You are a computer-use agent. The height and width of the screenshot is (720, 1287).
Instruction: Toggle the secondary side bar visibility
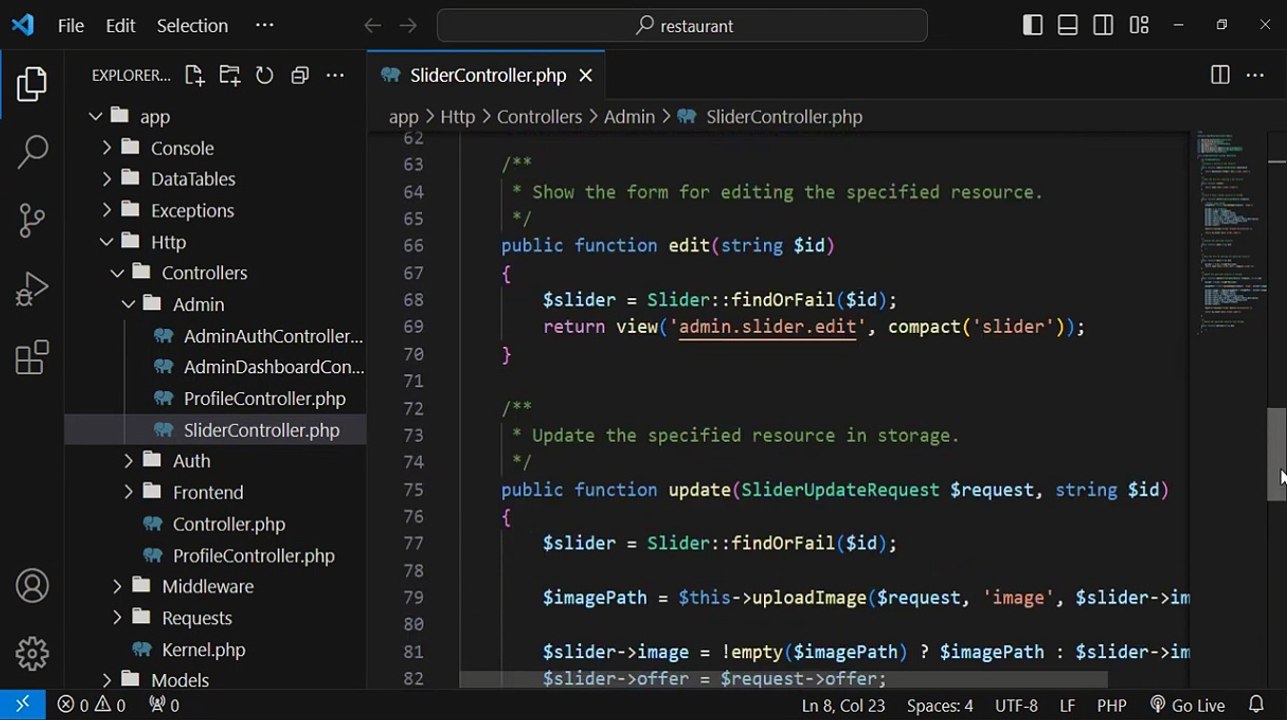click(1103, 26)
